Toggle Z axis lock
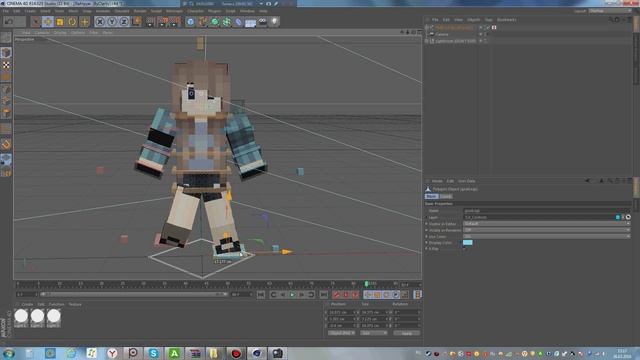The width and height of the screenshot is (640, 360). [x=124, y=22]
